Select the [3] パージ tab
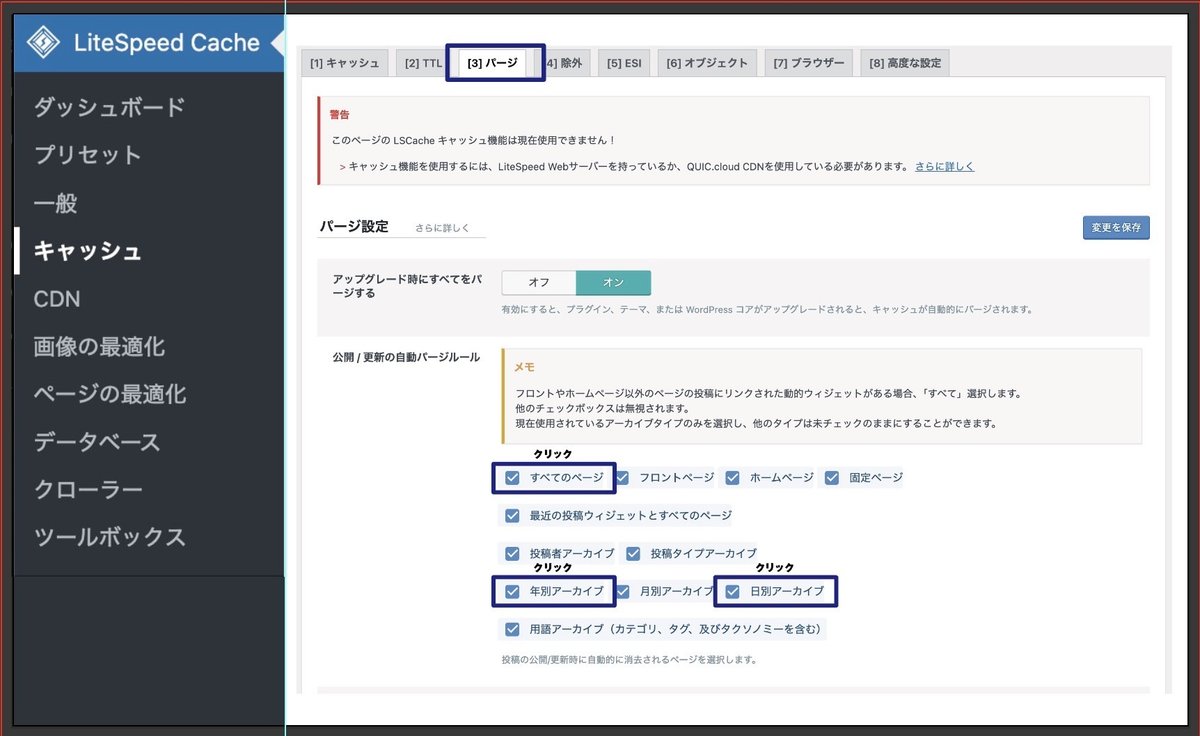This screenshot has width=1200, height=736. (x=492, y=63)
